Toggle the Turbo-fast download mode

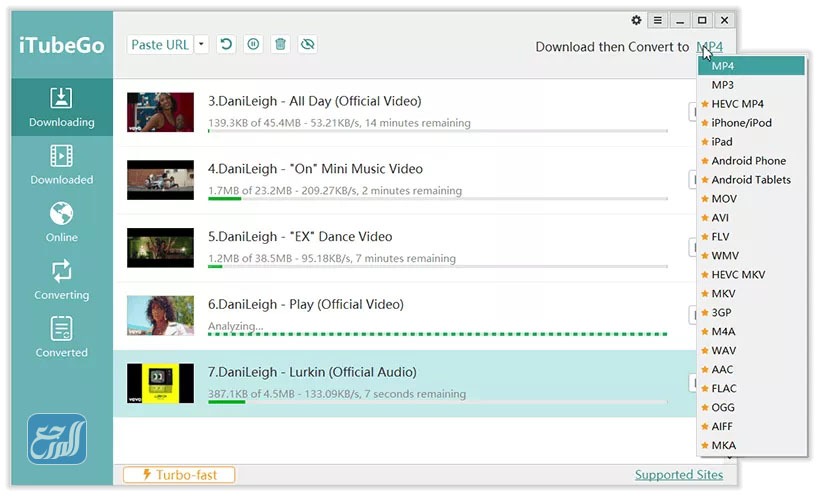pos(179,475)
